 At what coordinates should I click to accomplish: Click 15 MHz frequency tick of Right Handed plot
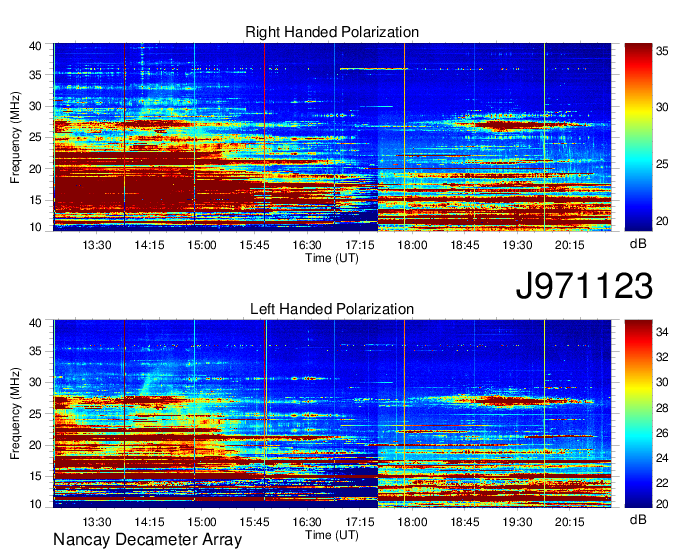[35, 200]
